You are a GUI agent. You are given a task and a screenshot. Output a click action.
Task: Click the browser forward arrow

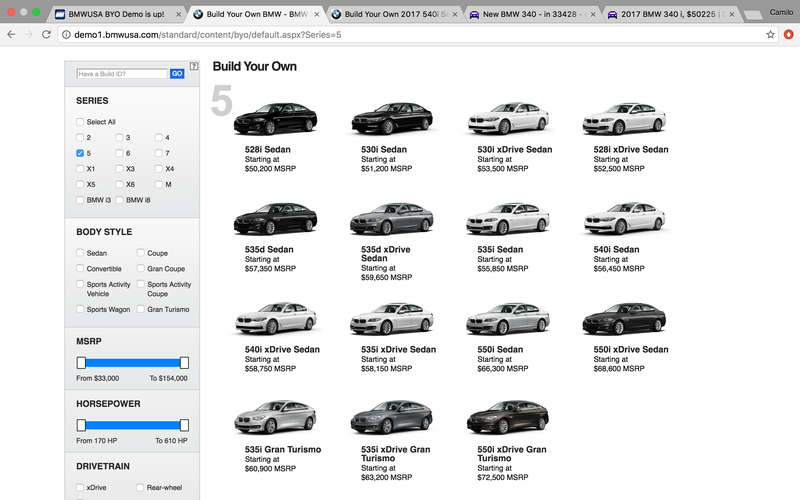tap(29, 35)
